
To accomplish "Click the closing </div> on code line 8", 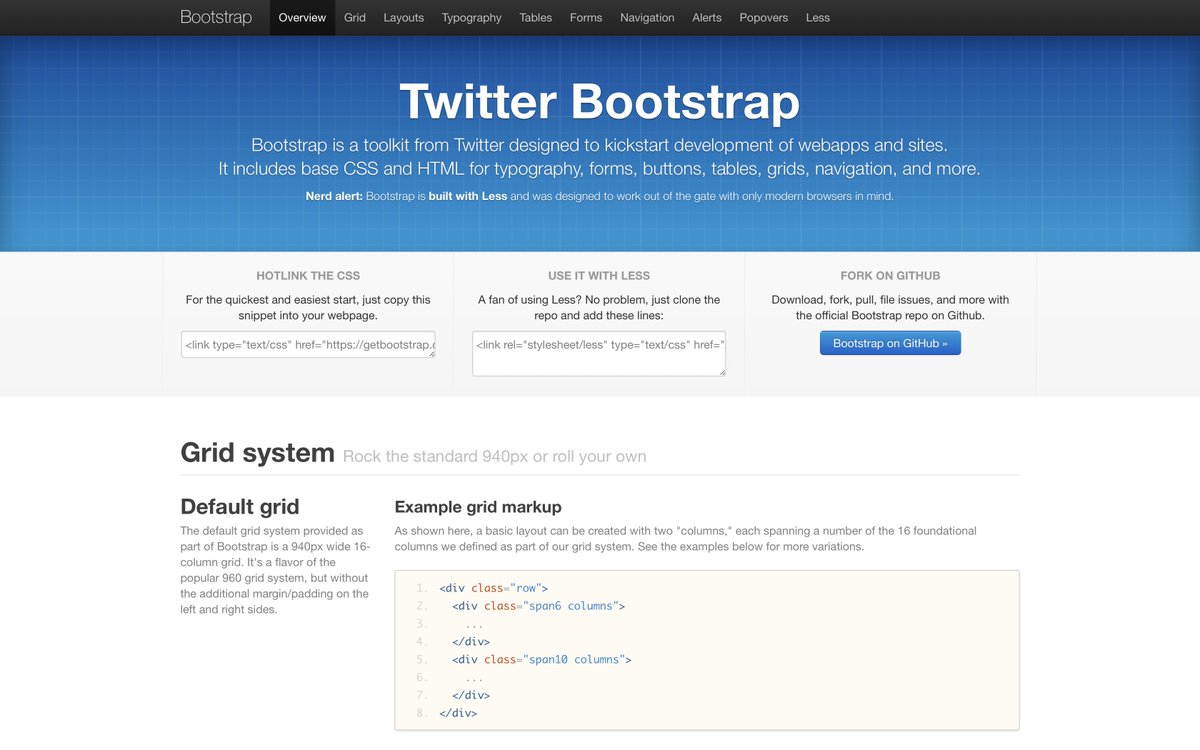I will pos(458,714).
